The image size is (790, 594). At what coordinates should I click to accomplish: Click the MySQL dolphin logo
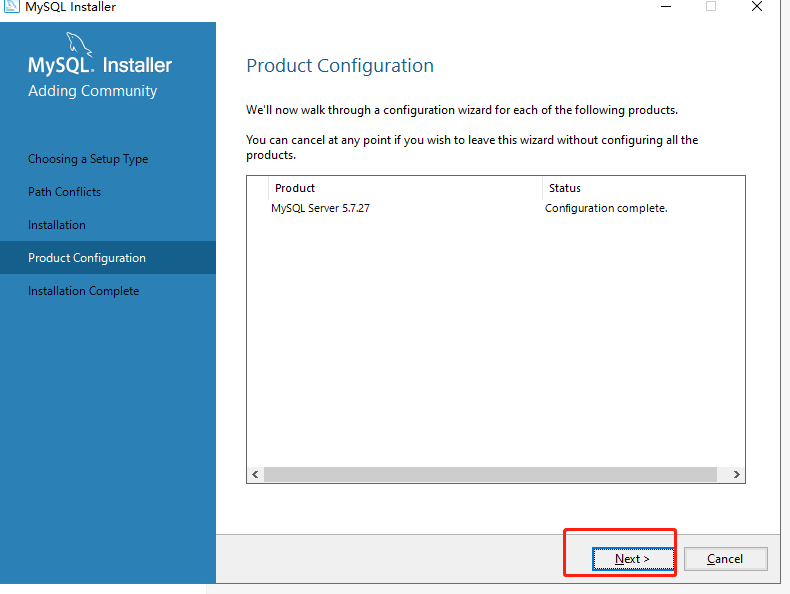tap(79, 44)
